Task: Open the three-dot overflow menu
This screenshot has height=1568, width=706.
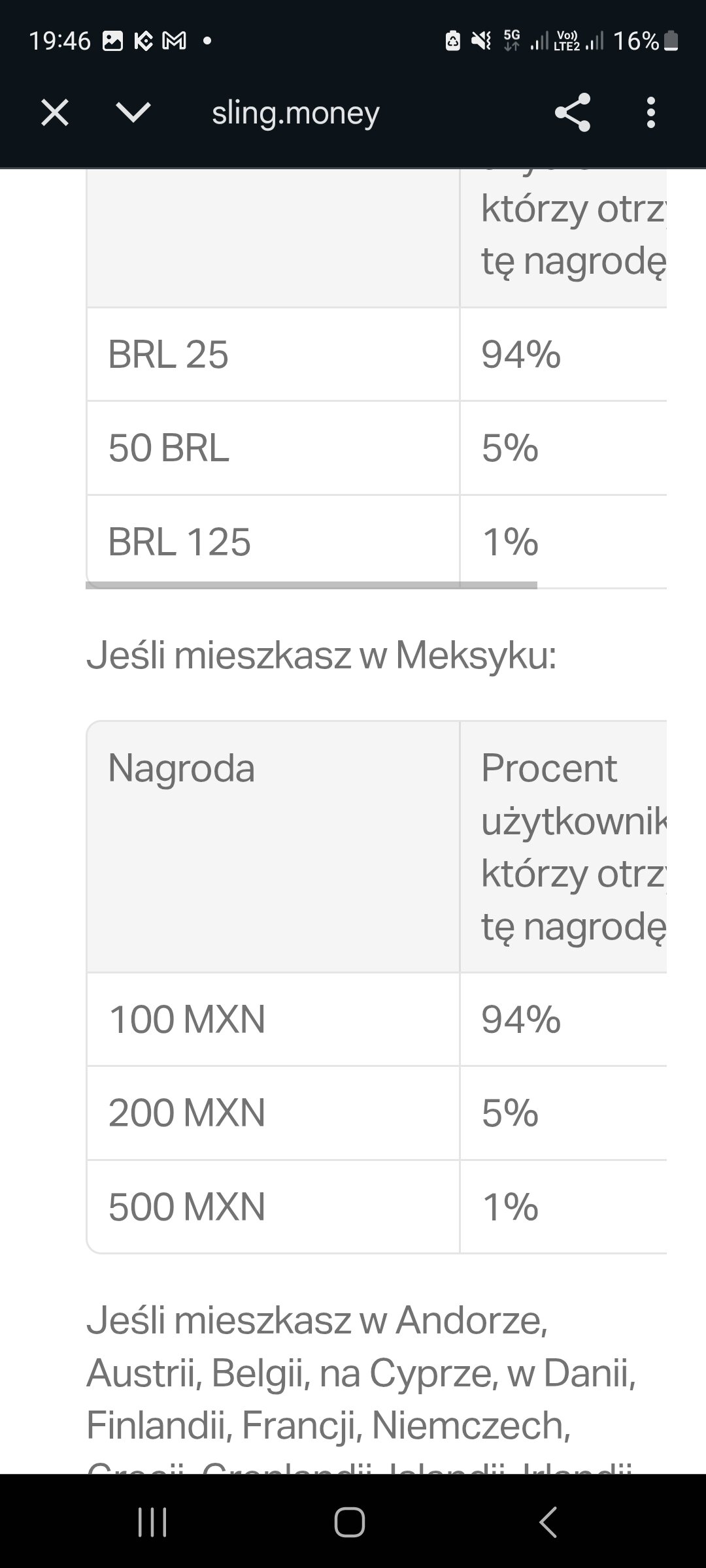Action: tap(650, 113)
